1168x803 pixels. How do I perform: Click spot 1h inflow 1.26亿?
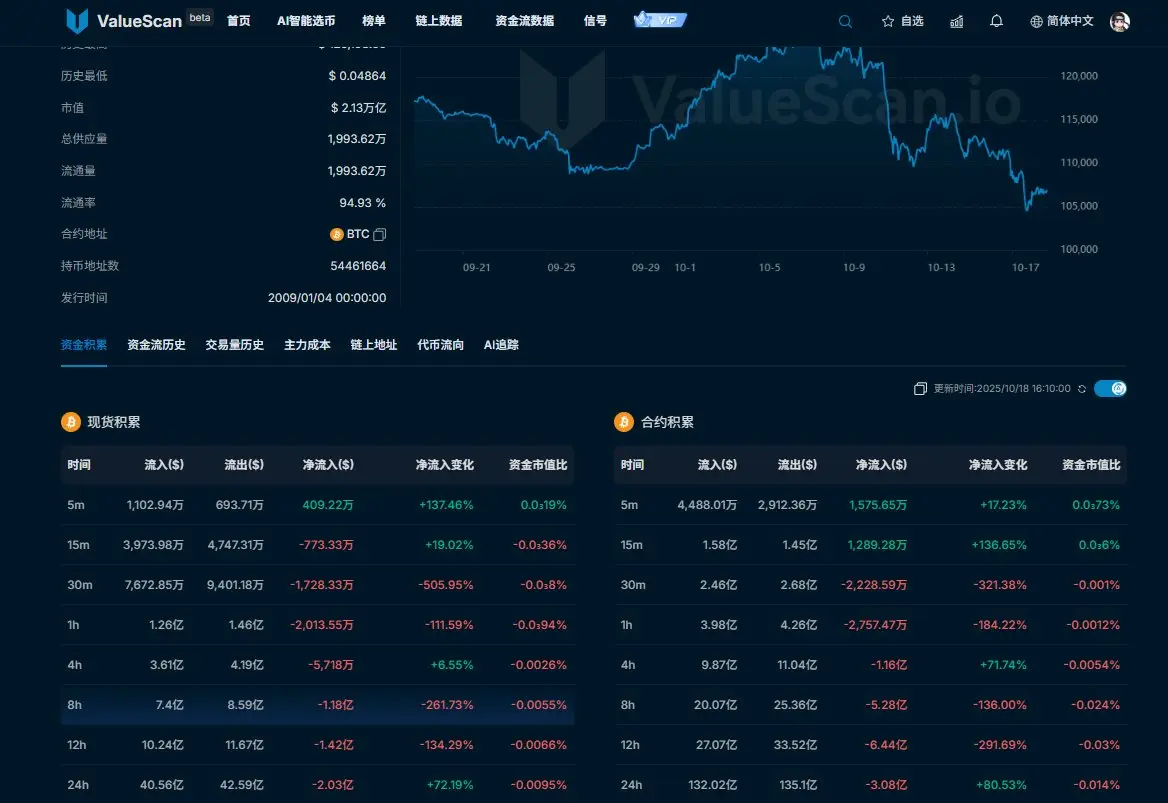pyautogui.click(x=166, y=625)
